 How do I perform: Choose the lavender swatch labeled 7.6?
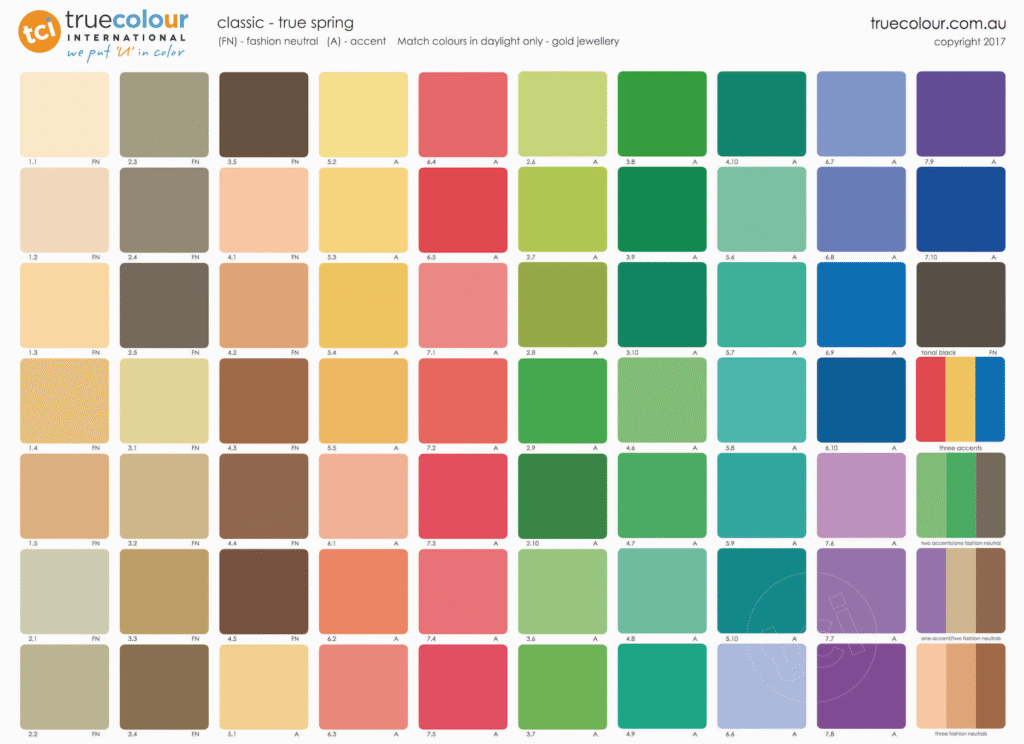pos(861,494)
